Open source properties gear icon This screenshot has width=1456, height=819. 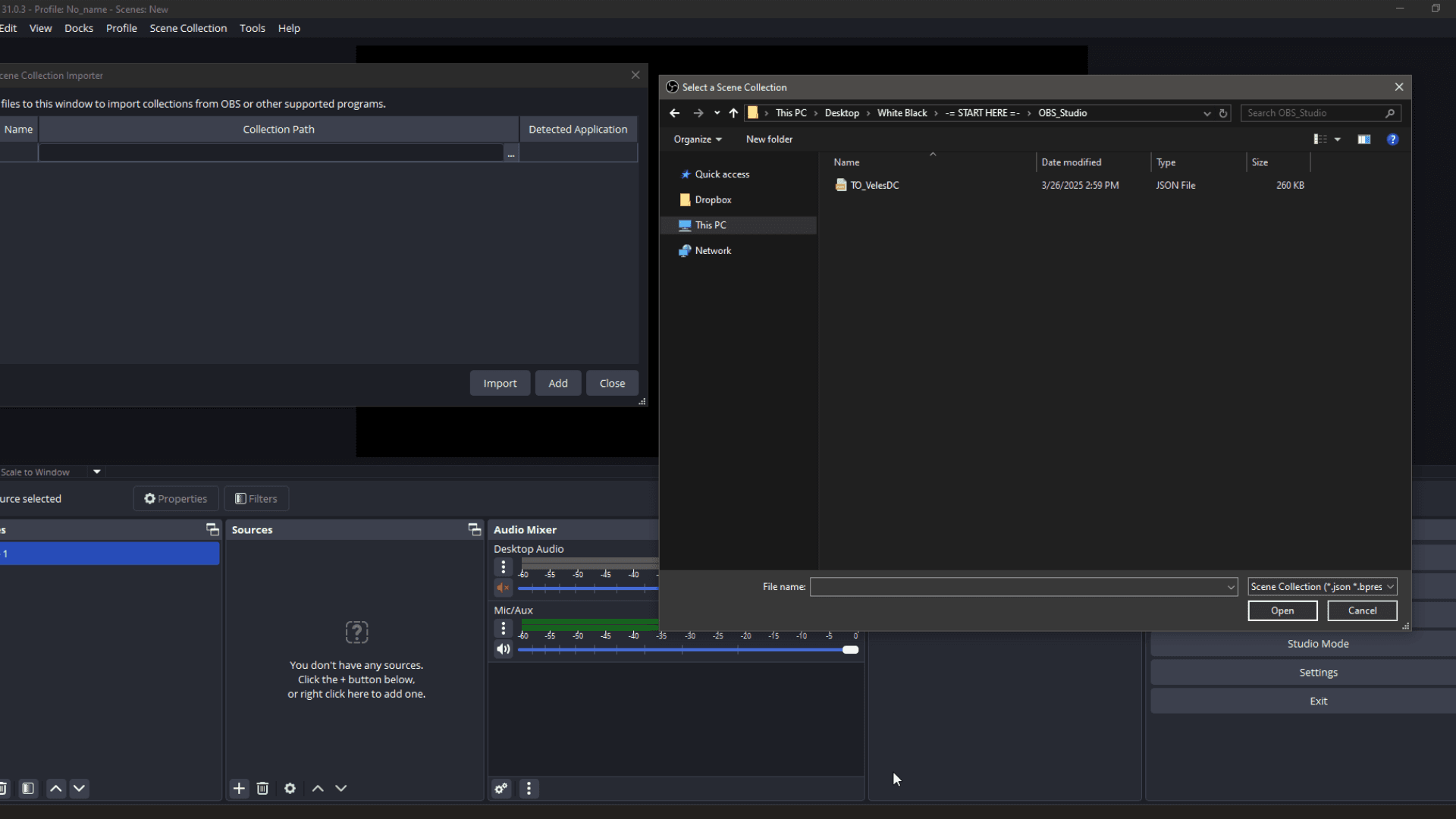point(290,789)
